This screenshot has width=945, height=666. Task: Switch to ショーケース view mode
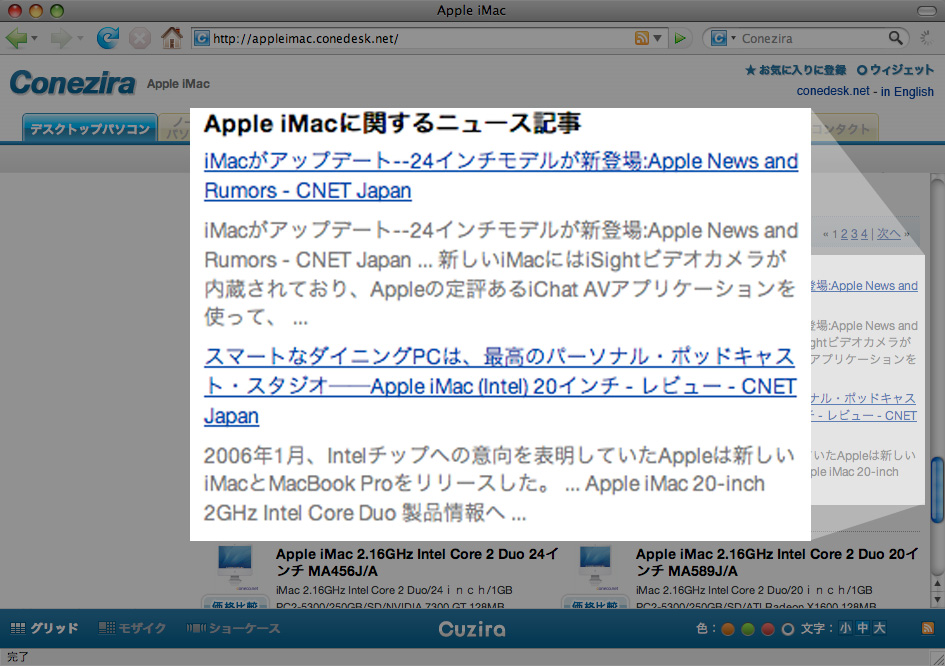click(233, 629)
